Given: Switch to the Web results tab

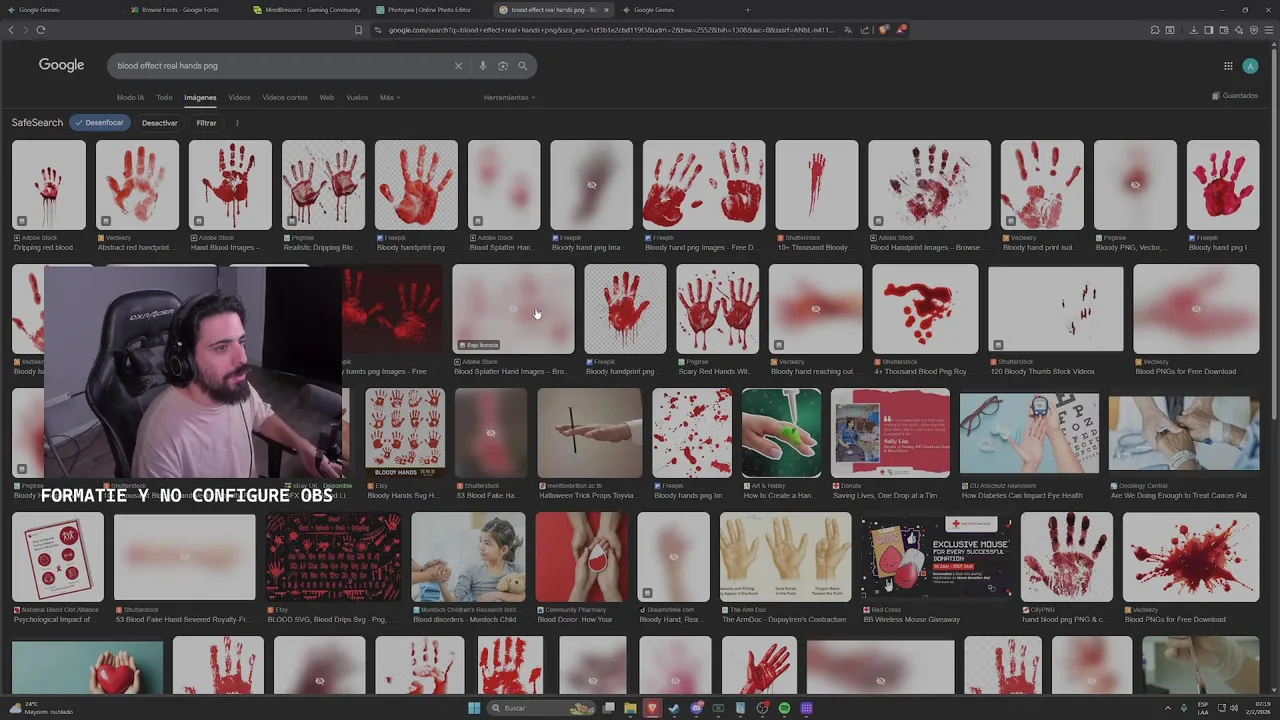Looking at the screenshot, I should coord(327,97).
